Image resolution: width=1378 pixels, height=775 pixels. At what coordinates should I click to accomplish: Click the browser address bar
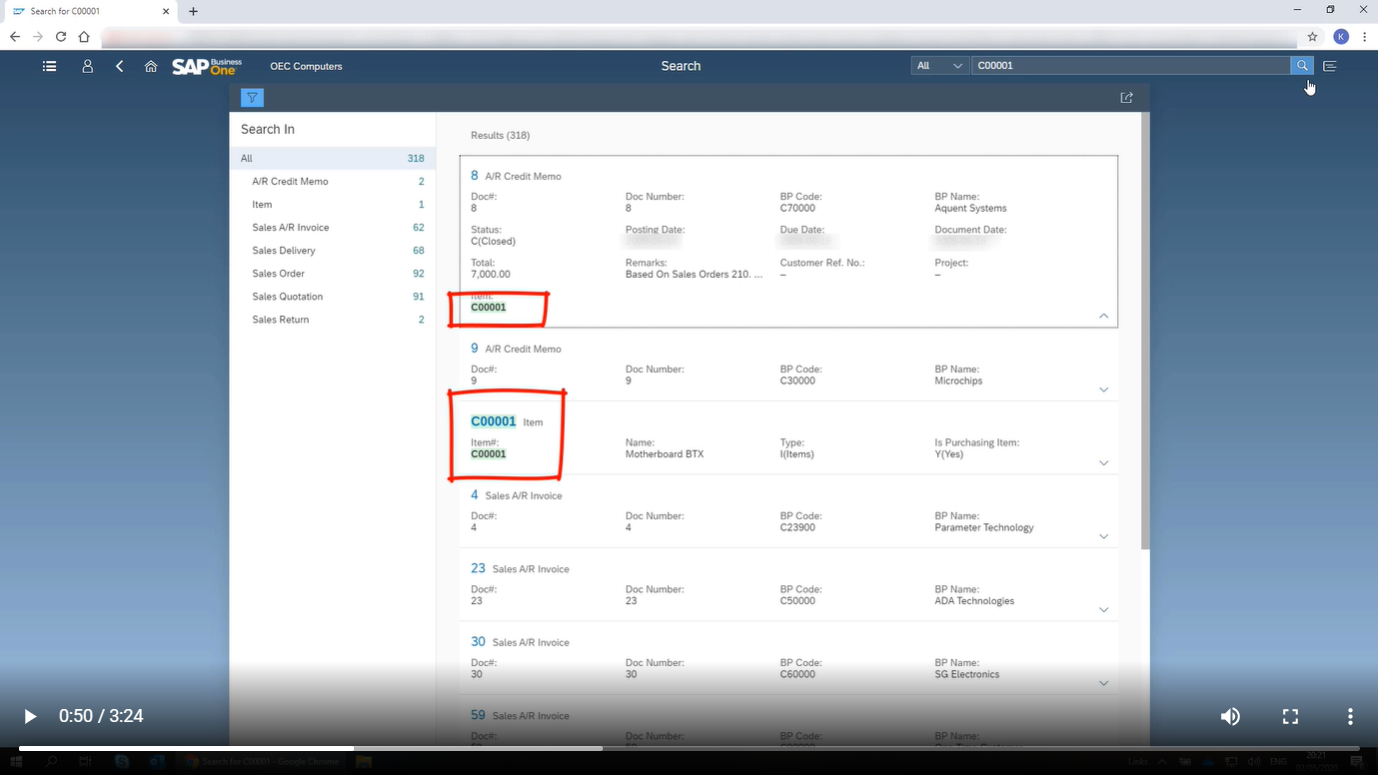(700, 37)
